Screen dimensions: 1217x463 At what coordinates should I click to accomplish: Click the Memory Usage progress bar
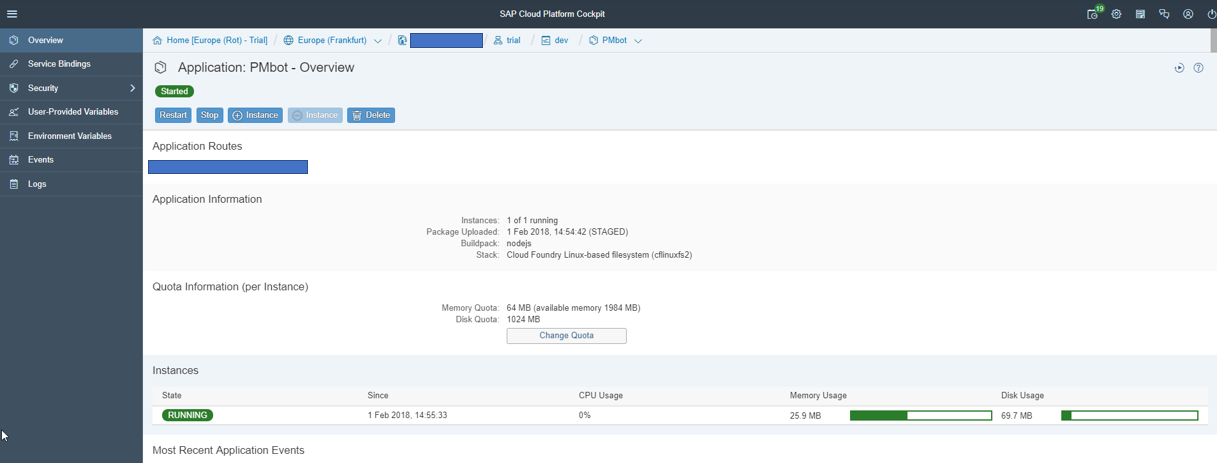[x=921, y=415]
